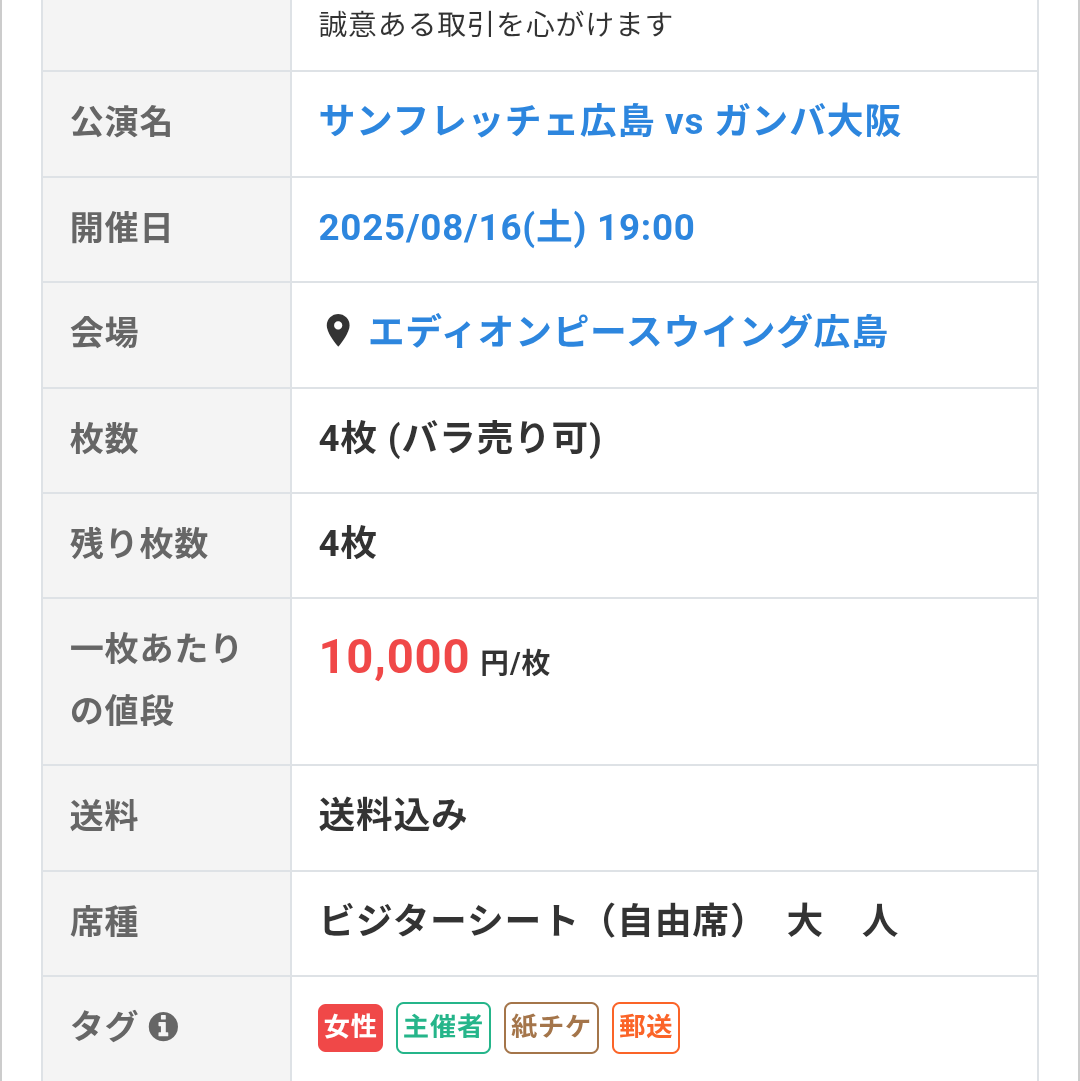Click the 誠意ある取引を心がけます comment text
The height and width of the screenshot is (1081, 1080).
pyautogui.click(x=496, y=25)
